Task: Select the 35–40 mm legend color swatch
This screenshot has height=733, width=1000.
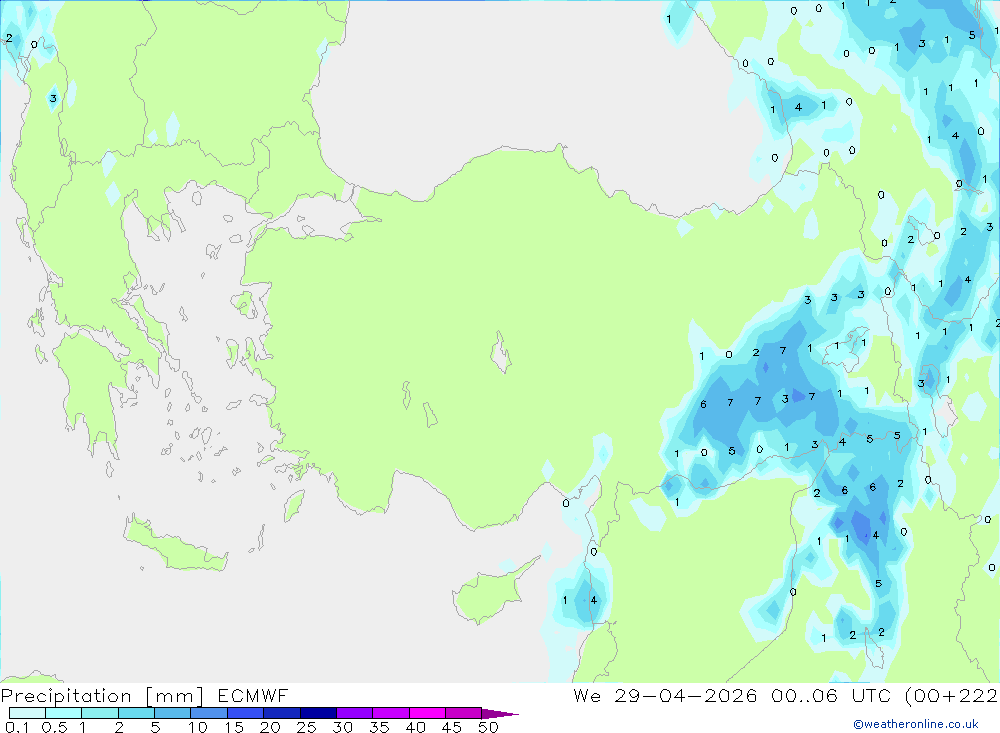Action: tap(391, 713)
